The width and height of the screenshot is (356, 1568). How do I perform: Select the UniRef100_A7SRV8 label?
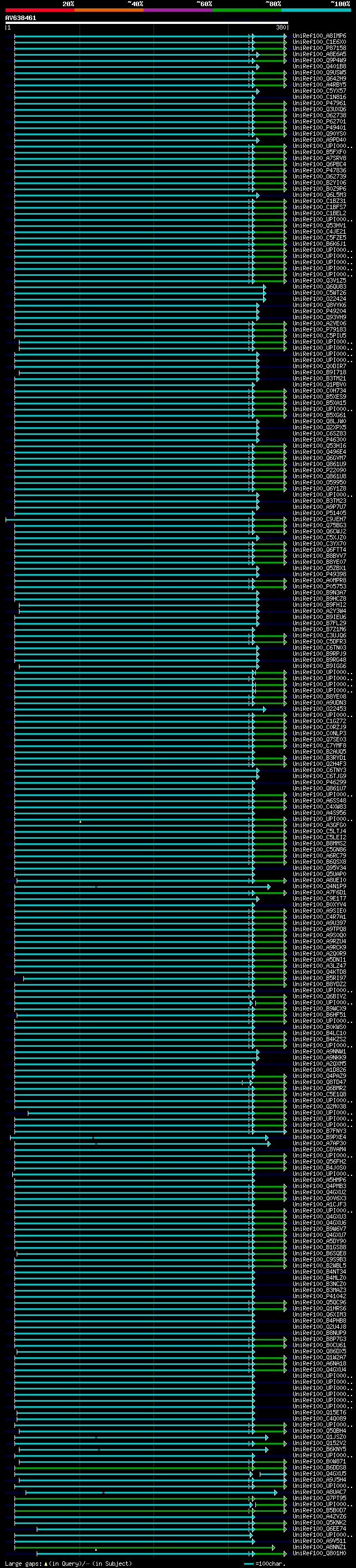[319, 159]
